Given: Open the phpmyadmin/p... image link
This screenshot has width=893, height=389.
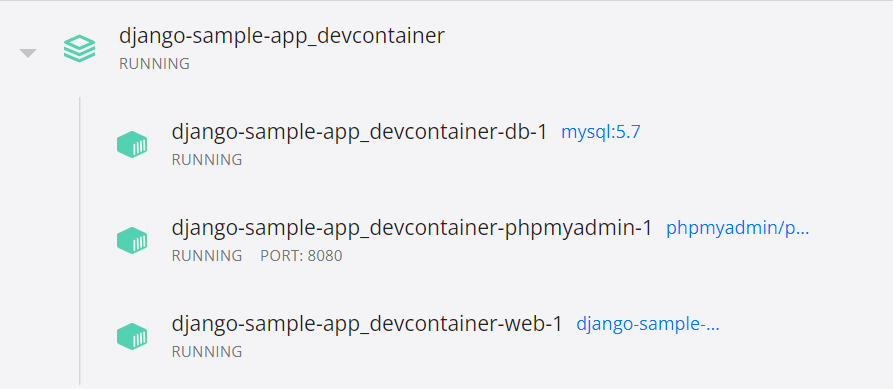Looking at the screenshot, I should click(x=738, y=228).
